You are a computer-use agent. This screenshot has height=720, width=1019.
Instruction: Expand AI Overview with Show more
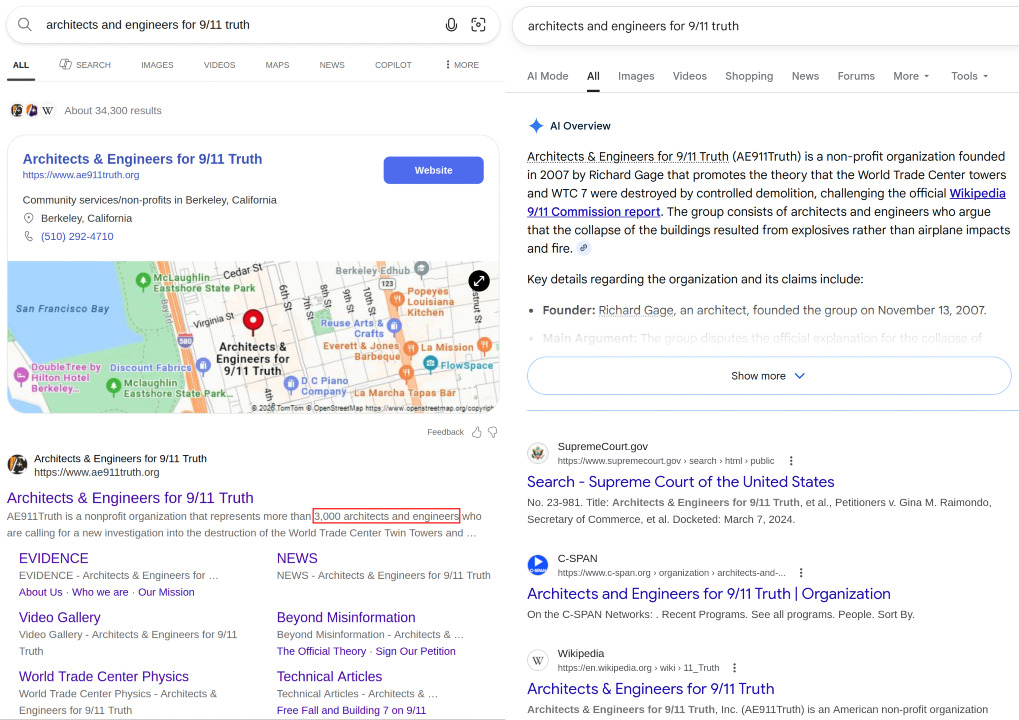click(x=769, y=376)
